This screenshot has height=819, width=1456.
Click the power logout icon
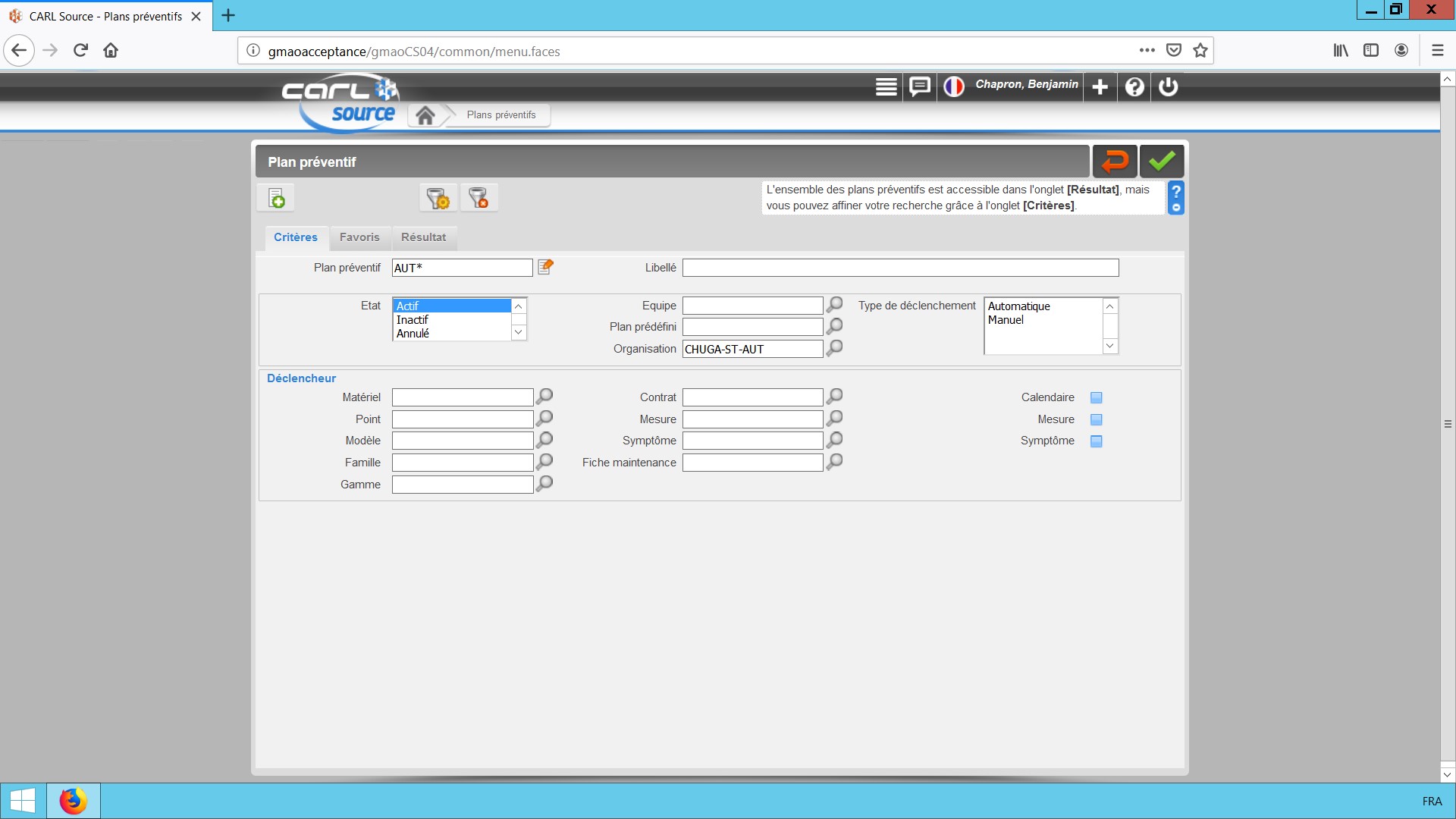tap(1168, 86)
